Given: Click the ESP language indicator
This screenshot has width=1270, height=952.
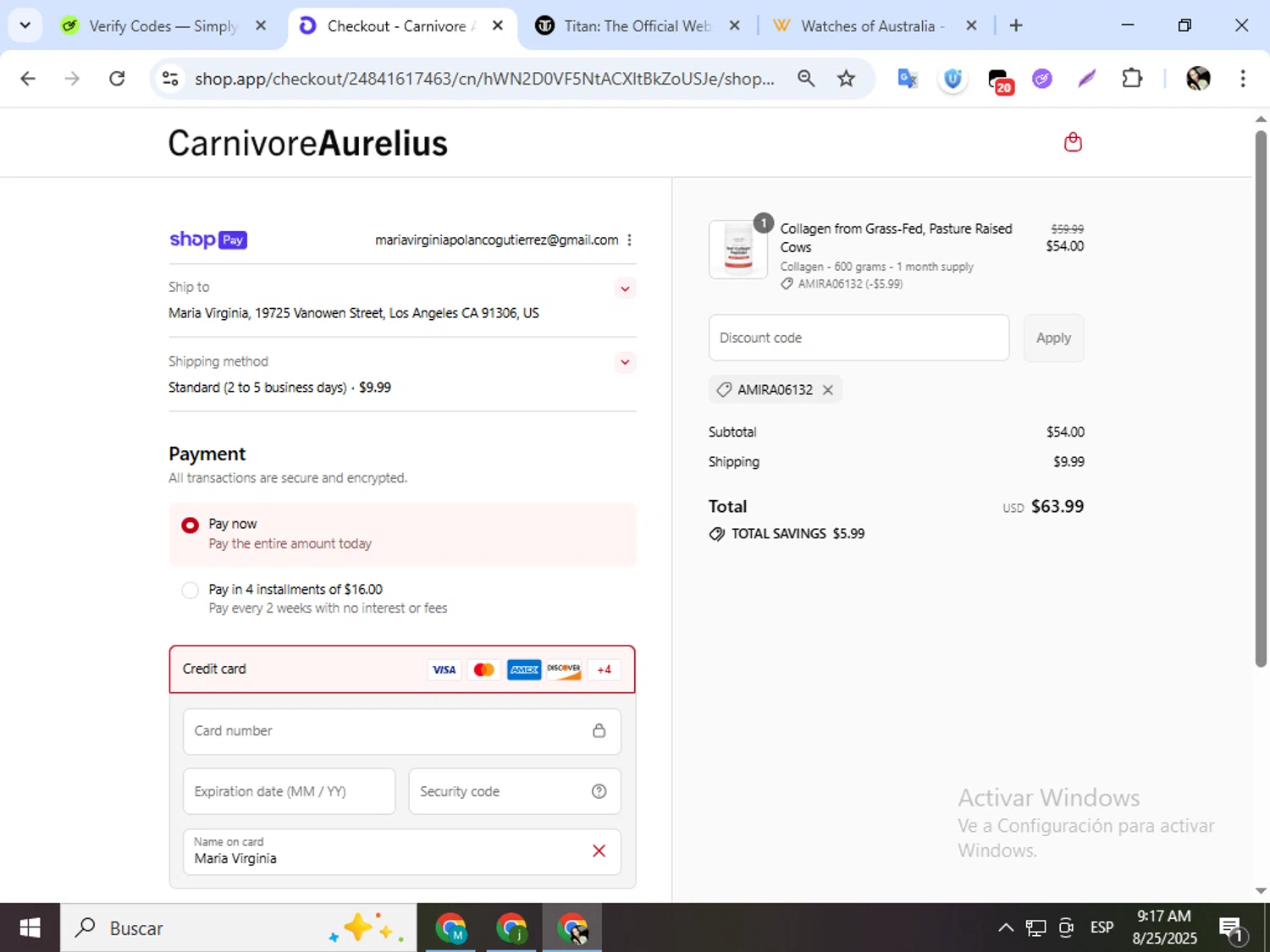Looking at the screenshot, I should tap(1102, 927).
